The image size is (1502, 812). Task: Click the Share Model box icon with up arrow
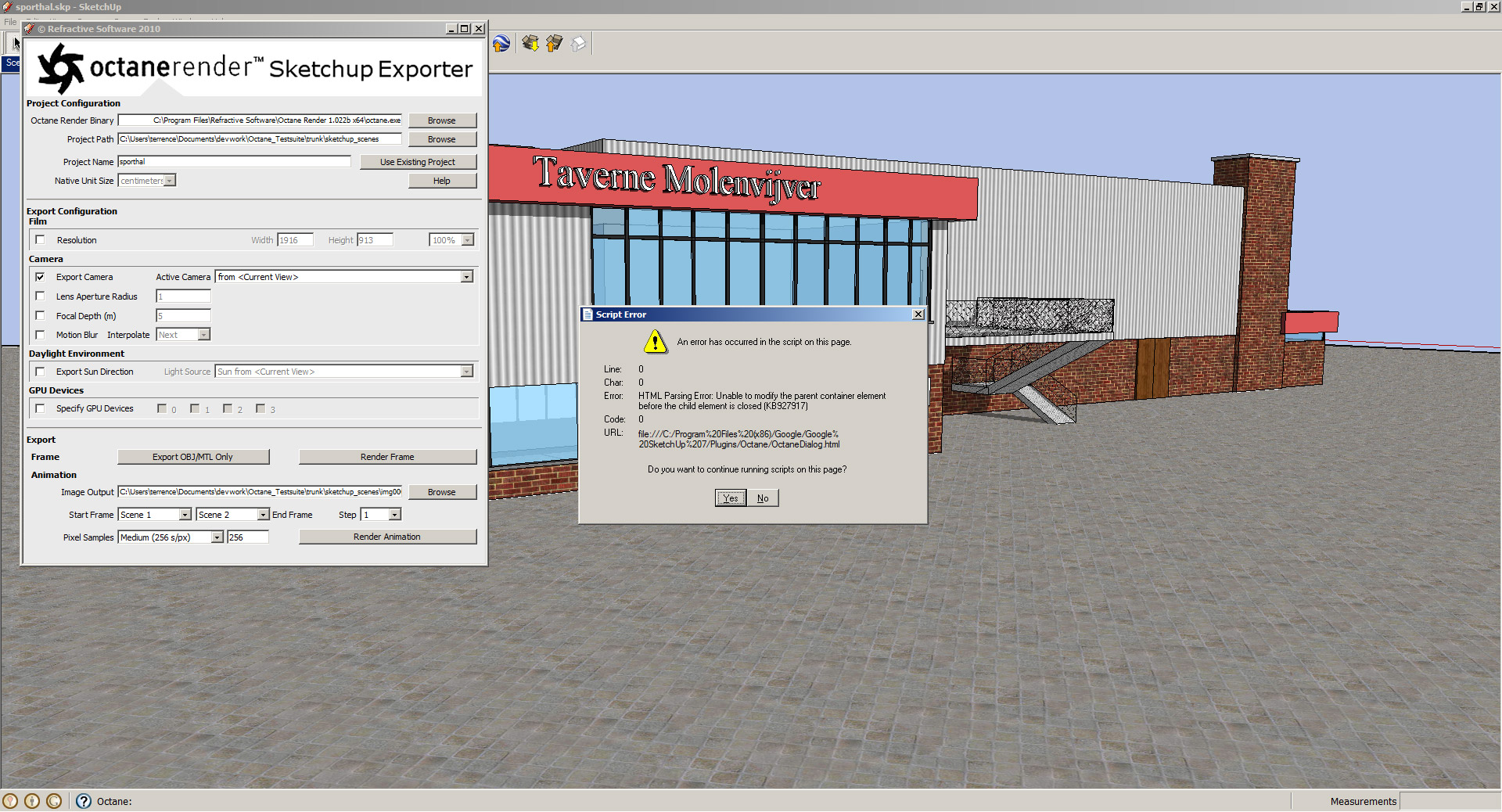coord(555,44)
